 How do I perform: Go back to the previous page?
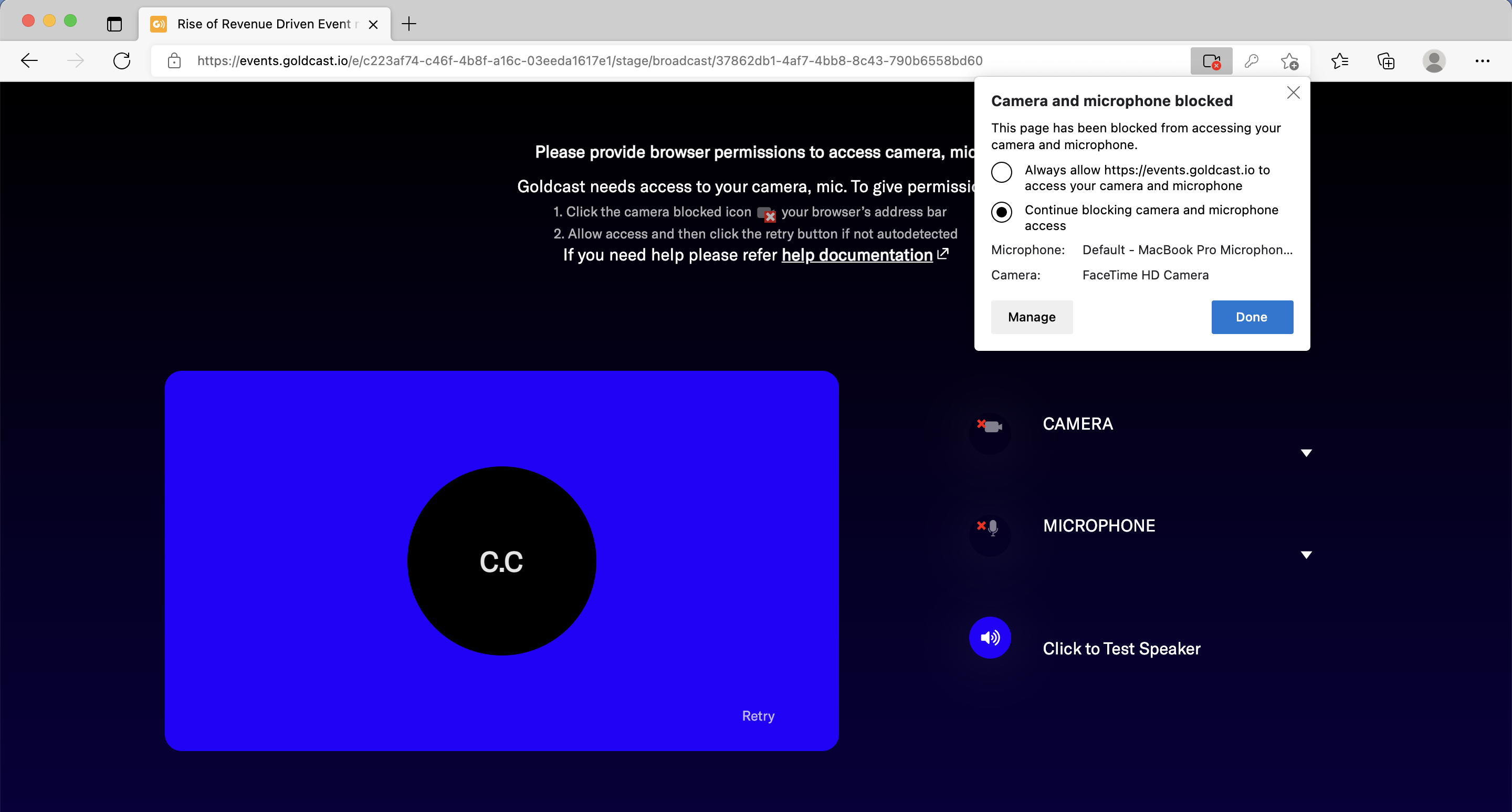coord(29,60)
